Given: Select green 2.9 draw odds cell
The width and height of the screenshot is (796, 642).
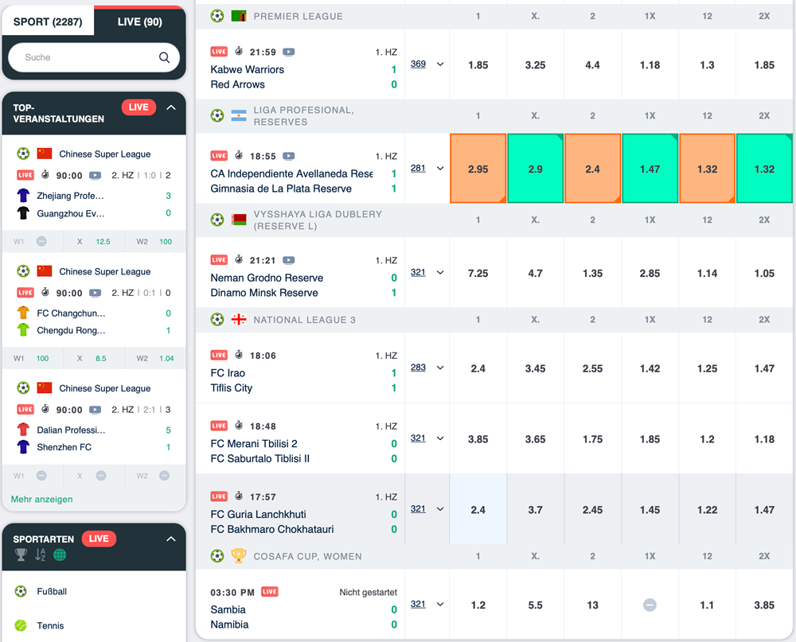Looking at the screenshot, I should click(535, 168).
